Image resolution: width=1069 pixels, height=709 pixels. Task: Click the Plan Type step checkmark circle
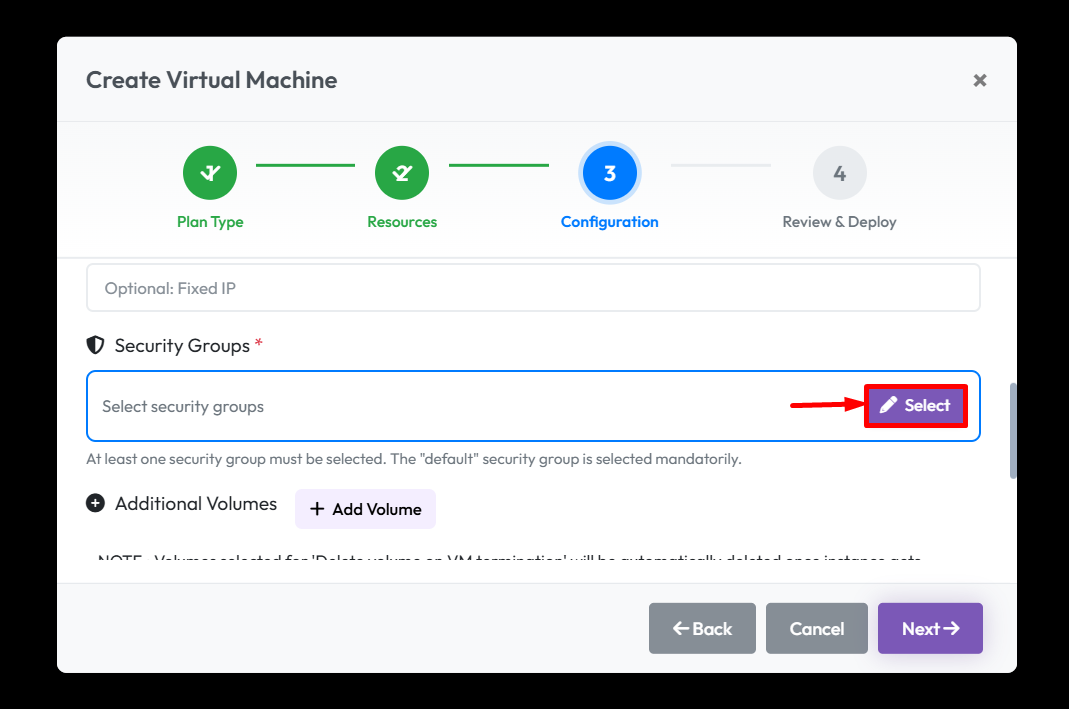pos(210,173)
